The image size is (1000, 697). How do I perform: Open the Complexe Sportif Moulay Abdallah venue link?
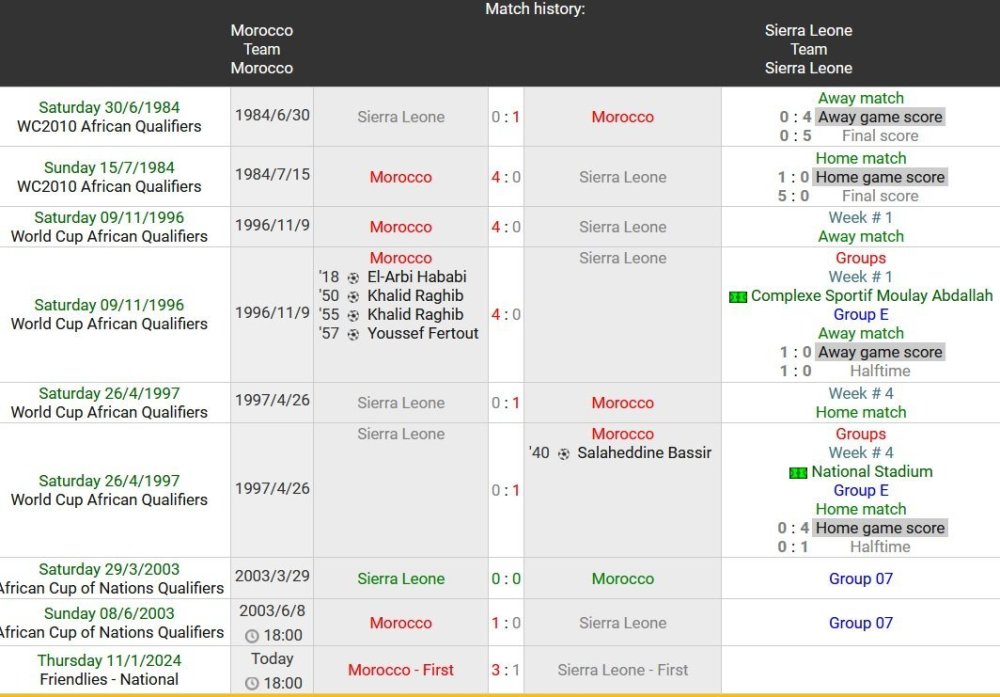(x=872, y=296)
